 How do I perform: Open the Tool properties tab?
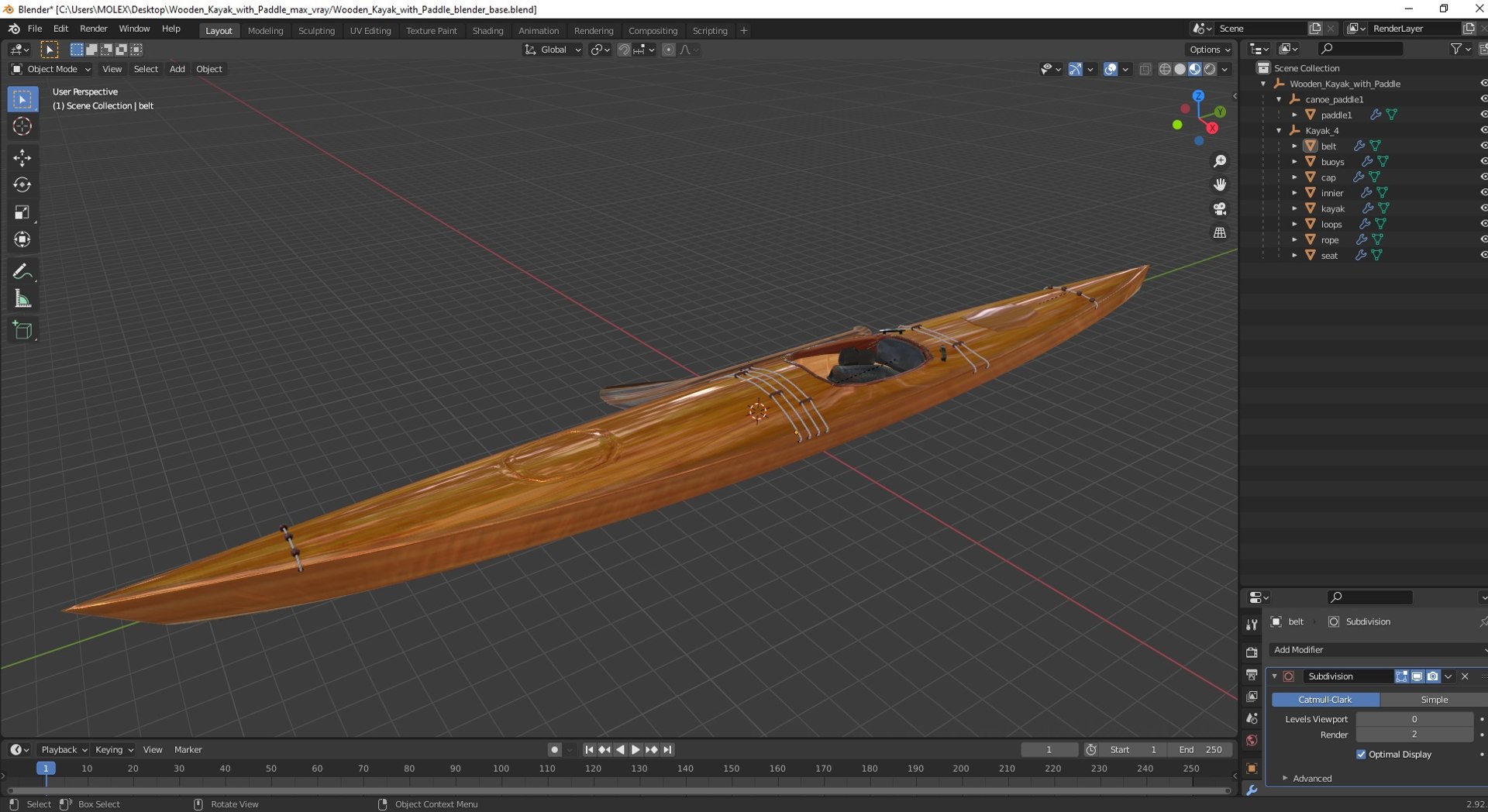[x=1252, y=624]
